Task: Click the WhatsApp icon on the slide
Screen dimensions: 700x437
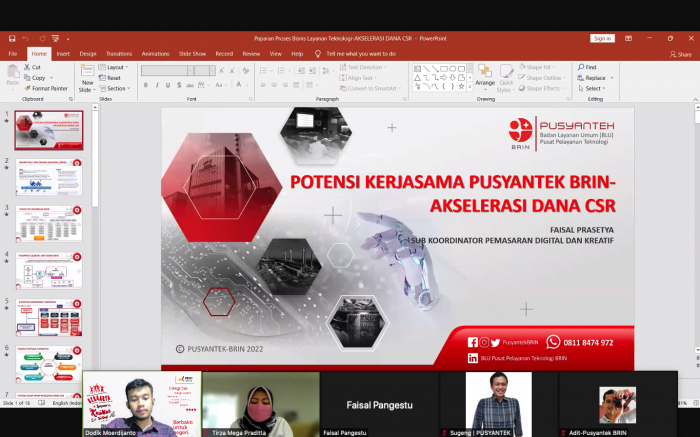Action: click(553, 342)
